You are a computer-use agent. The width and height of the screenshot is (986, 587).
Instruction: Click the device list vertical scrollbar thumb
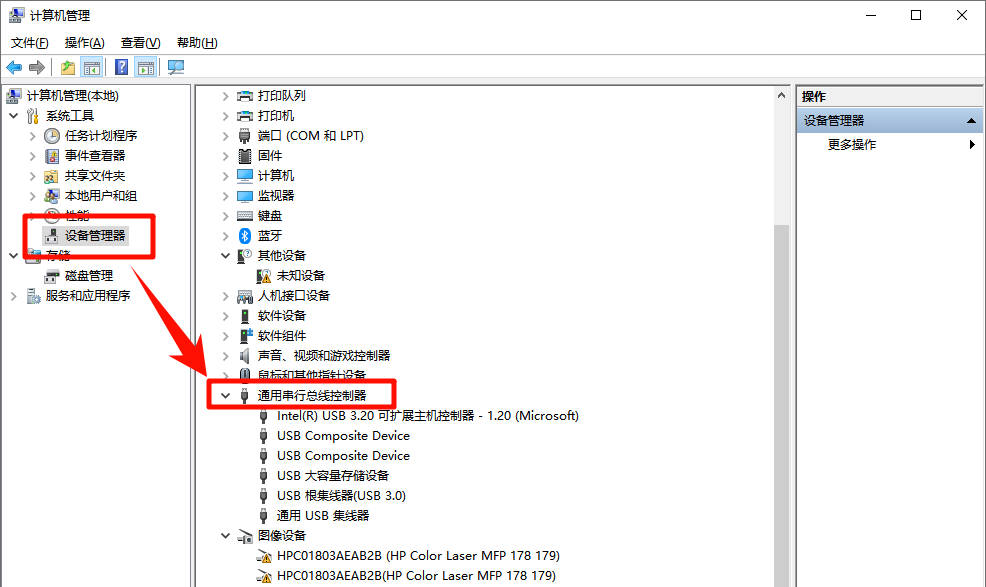pyautogui.click(x=781, y=405)
